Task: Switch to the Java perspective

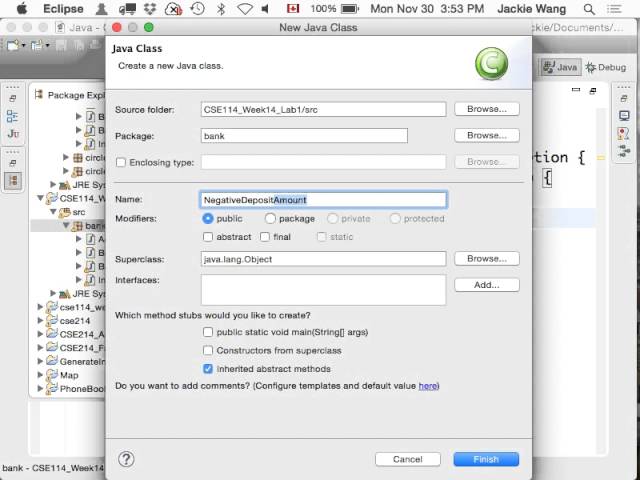Action: [x=561, y=67]
